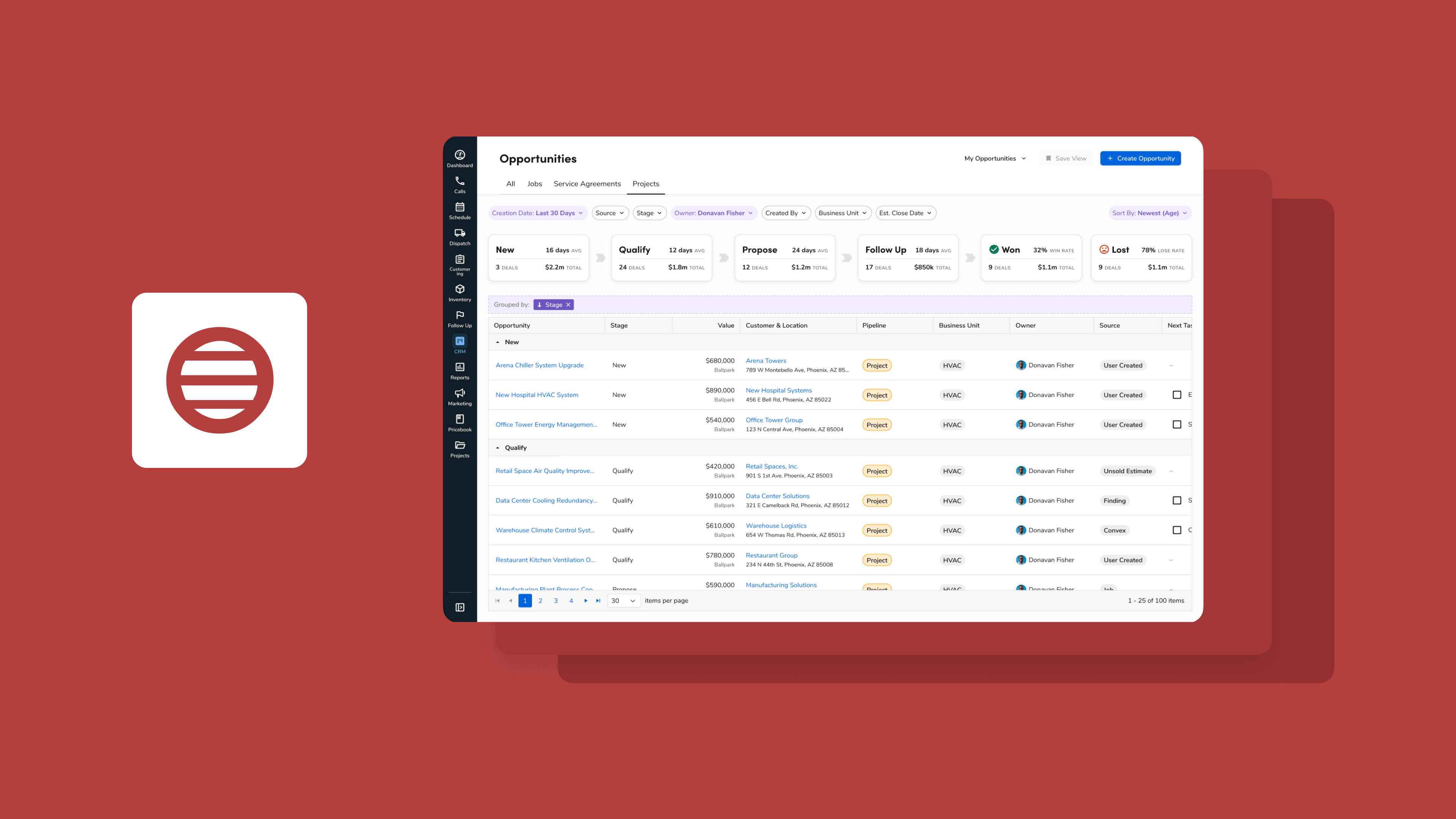Open Sort By Newest dropdown
The image size is (1456, 819).
[1150, 213]
